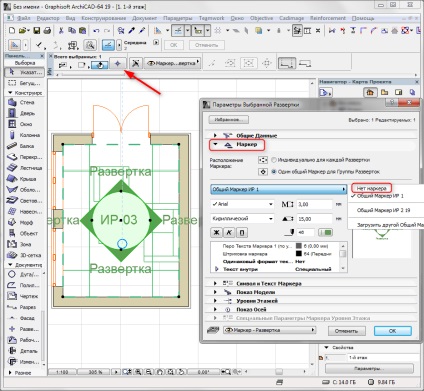
Task: Select the Крыша (roof) tool
Action: point(25,179)
